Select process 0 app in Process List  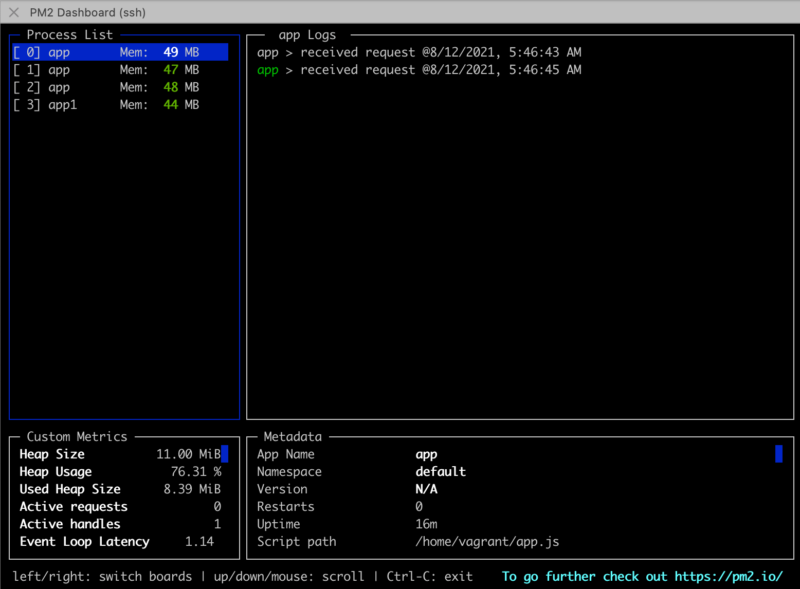pos(120,52)
